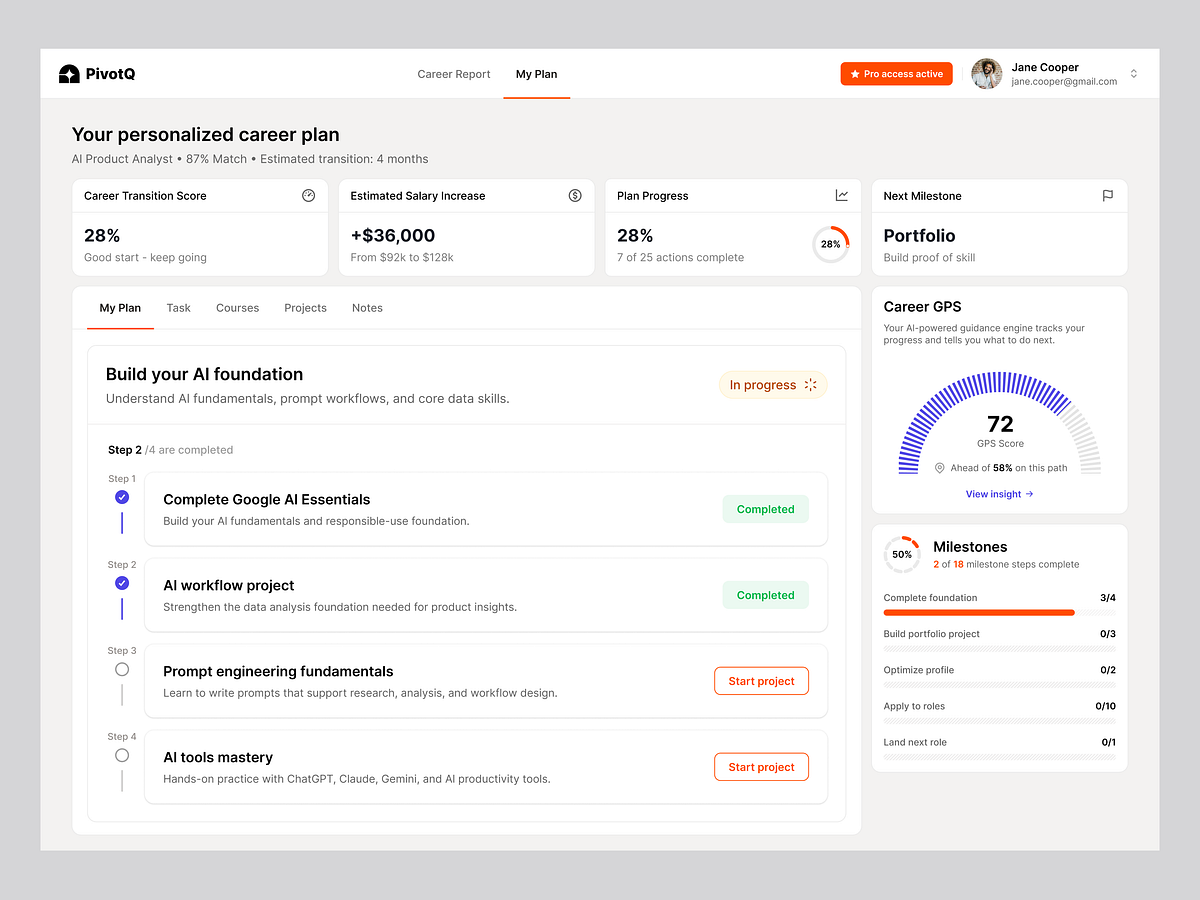The height and width of the screenshot is (900, 1200).
Task: Click the 50% Milestones progress ring
Action: click(x=902, y=554)
